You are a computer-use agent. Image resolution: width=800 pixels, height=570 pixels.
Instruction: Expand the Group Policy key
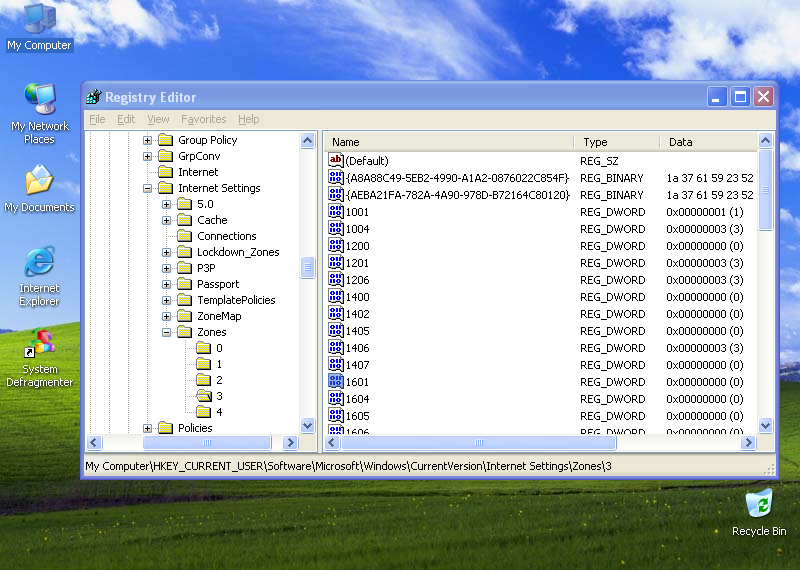[x=147, y=140]
